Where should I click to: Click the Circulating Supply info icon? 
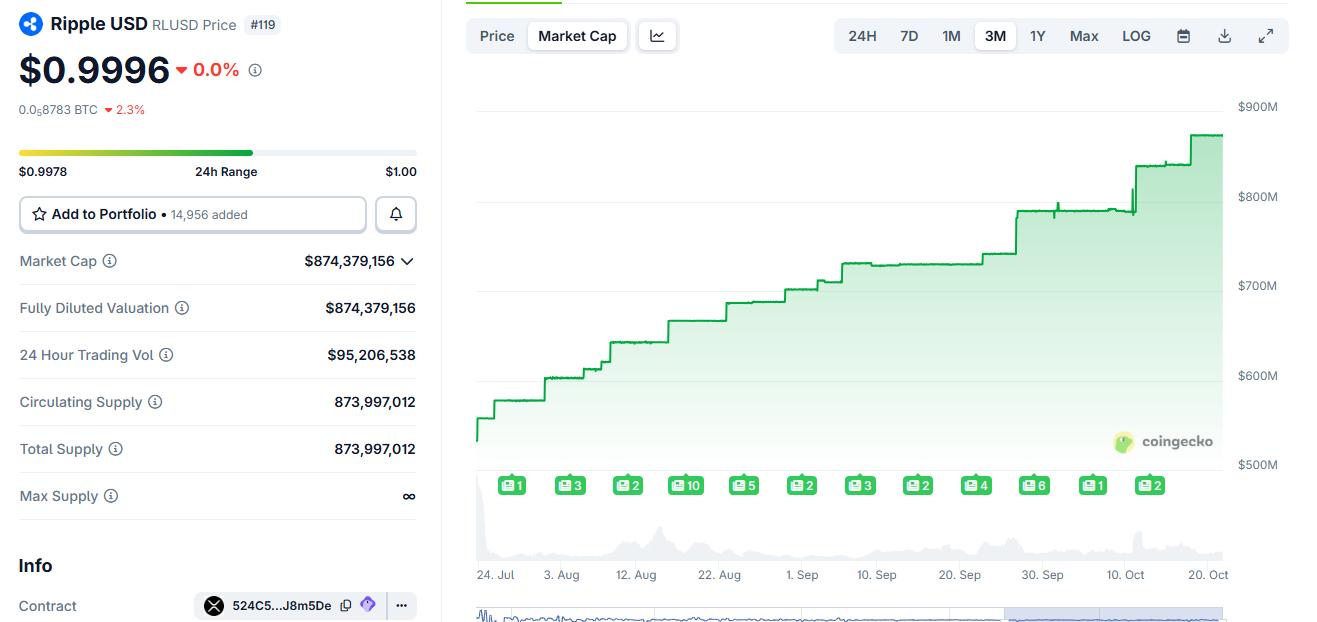155,402
